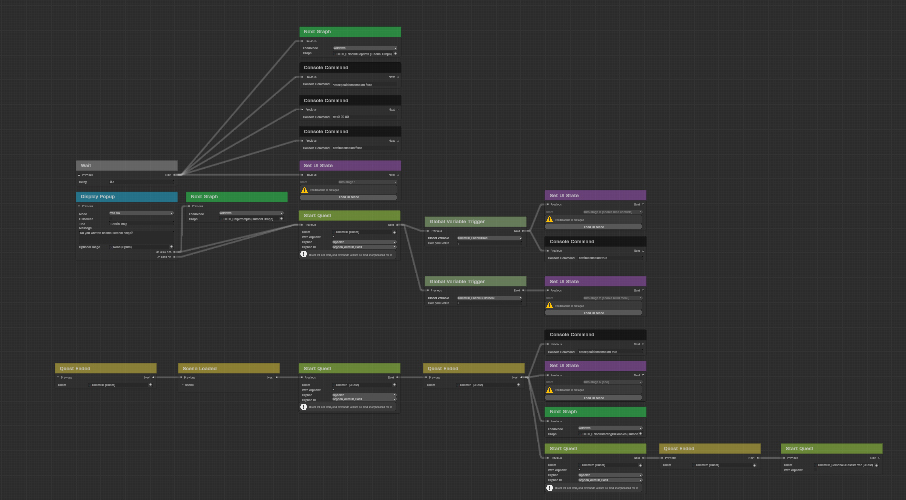Click plus icon in leftmost Quest Ended node
The width and height of the screenshot is (906, 500).
tap(149, 384)
